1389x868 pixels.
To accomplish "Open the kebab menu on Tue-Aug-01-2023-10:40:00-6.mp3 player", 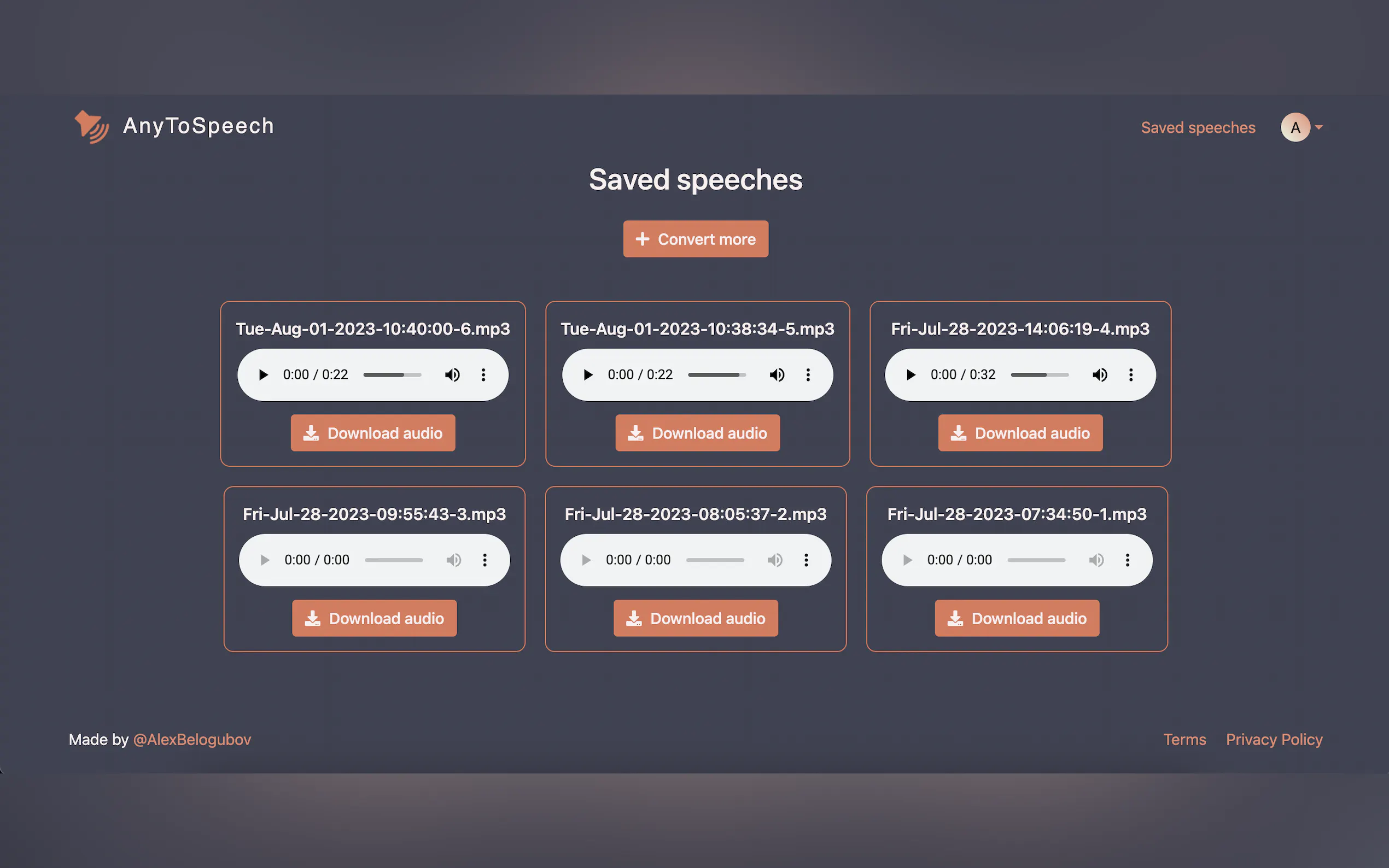I will tap(483, 374).
